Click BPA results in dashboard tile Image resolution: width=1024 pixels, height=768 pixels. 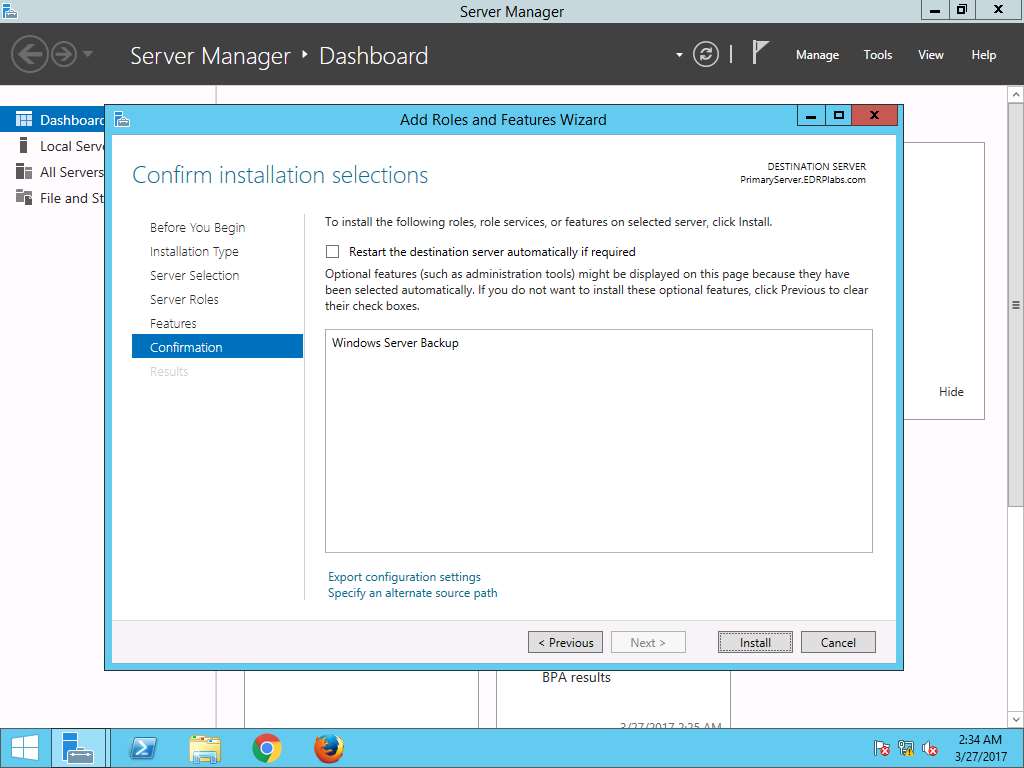point(576,677)
